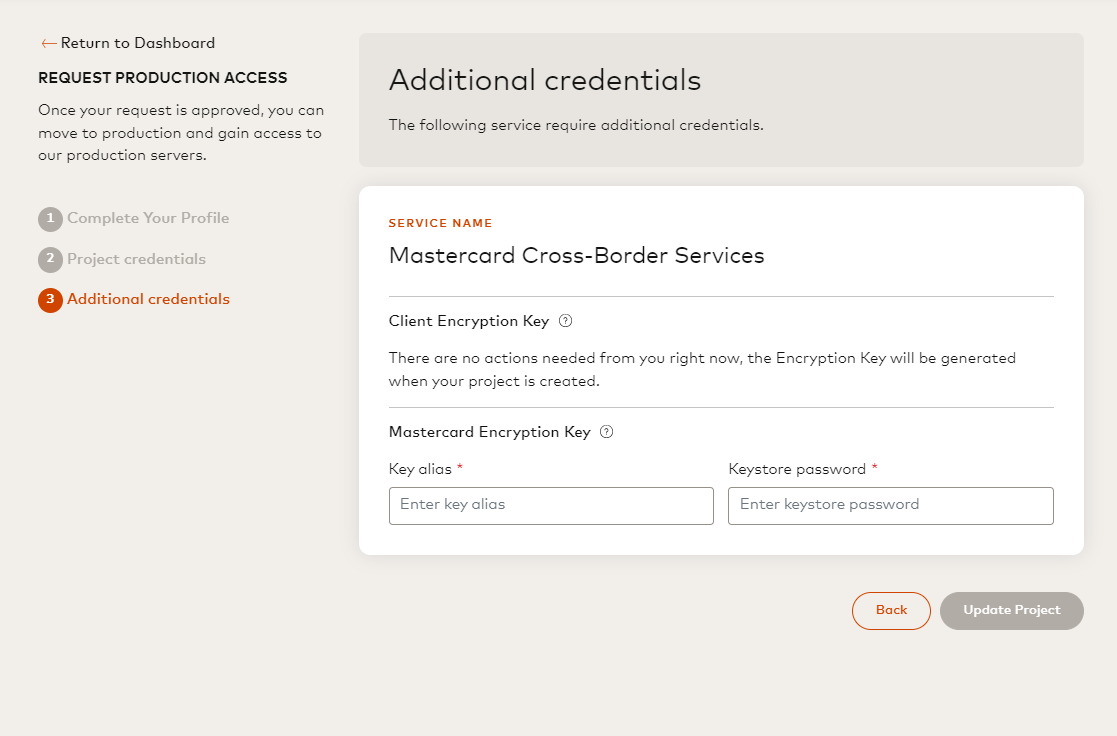Viewport: 1117px width, 736px height.
Task: Select the Additional credentials step
Action: click(147, 299)
